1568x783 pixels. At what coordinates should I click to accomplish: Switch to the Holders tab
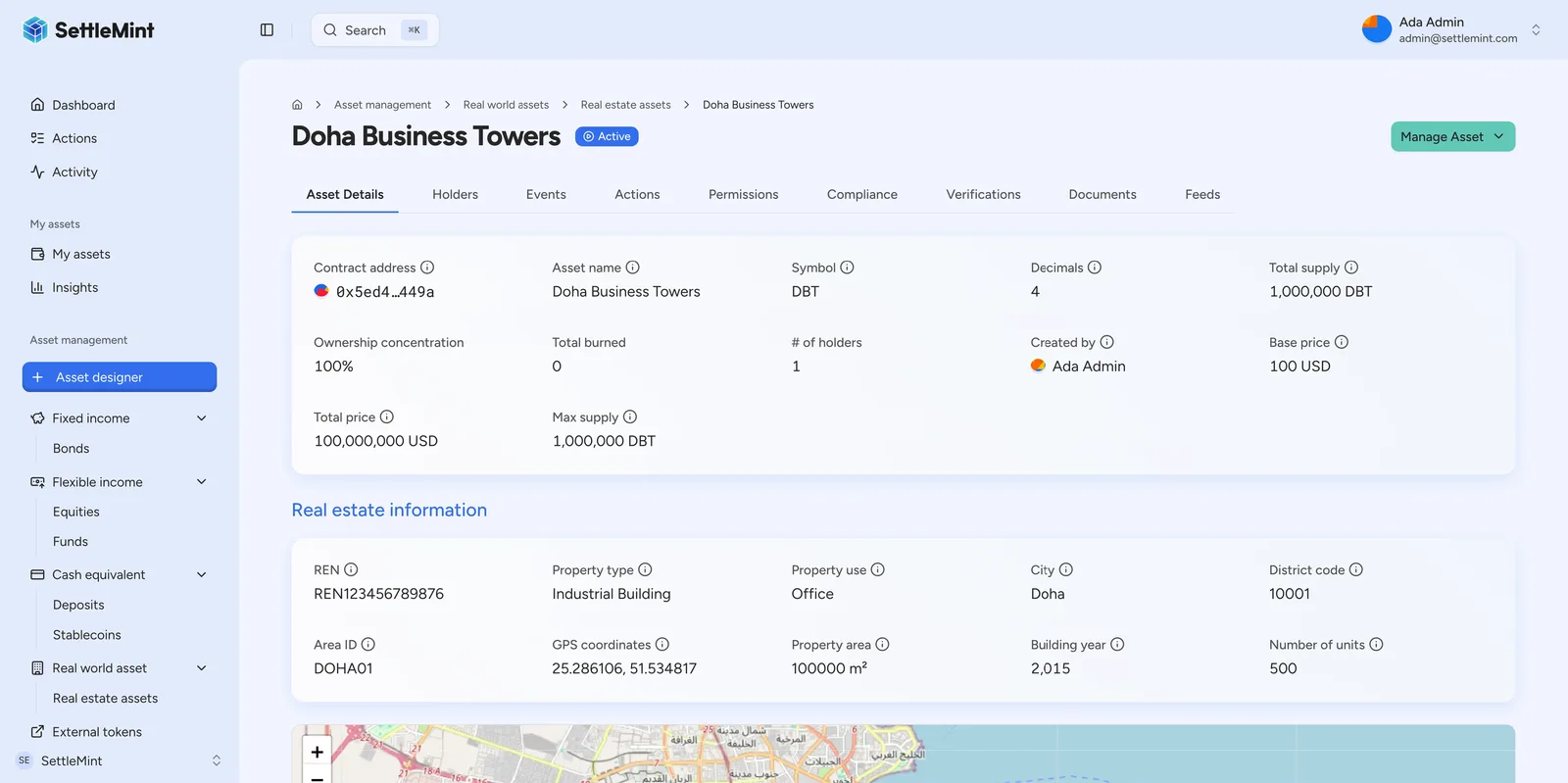click(456, 194)
